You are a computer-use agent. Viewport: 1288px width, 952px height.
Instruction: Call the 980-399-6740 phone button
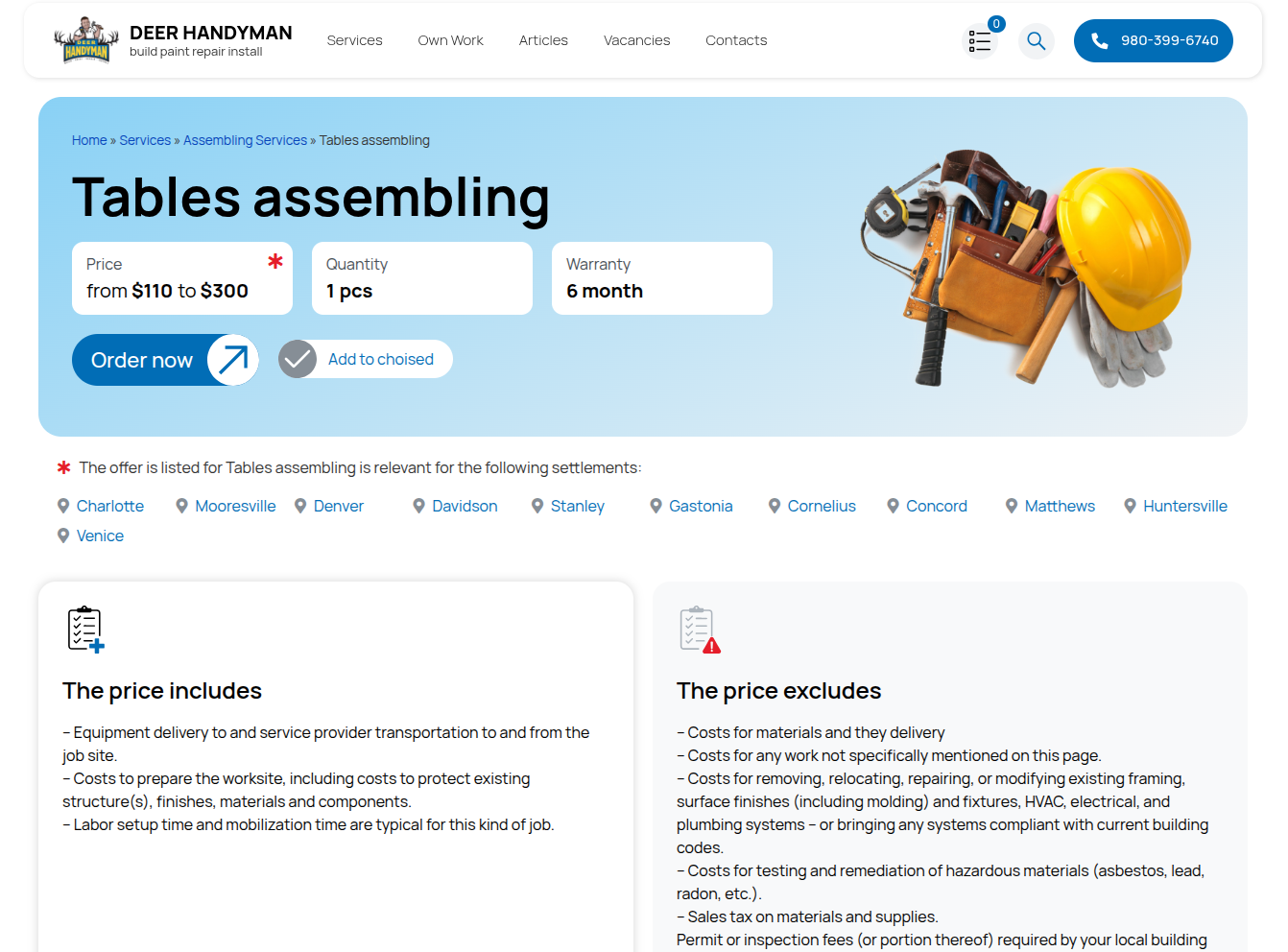[x=1153, y=40]
